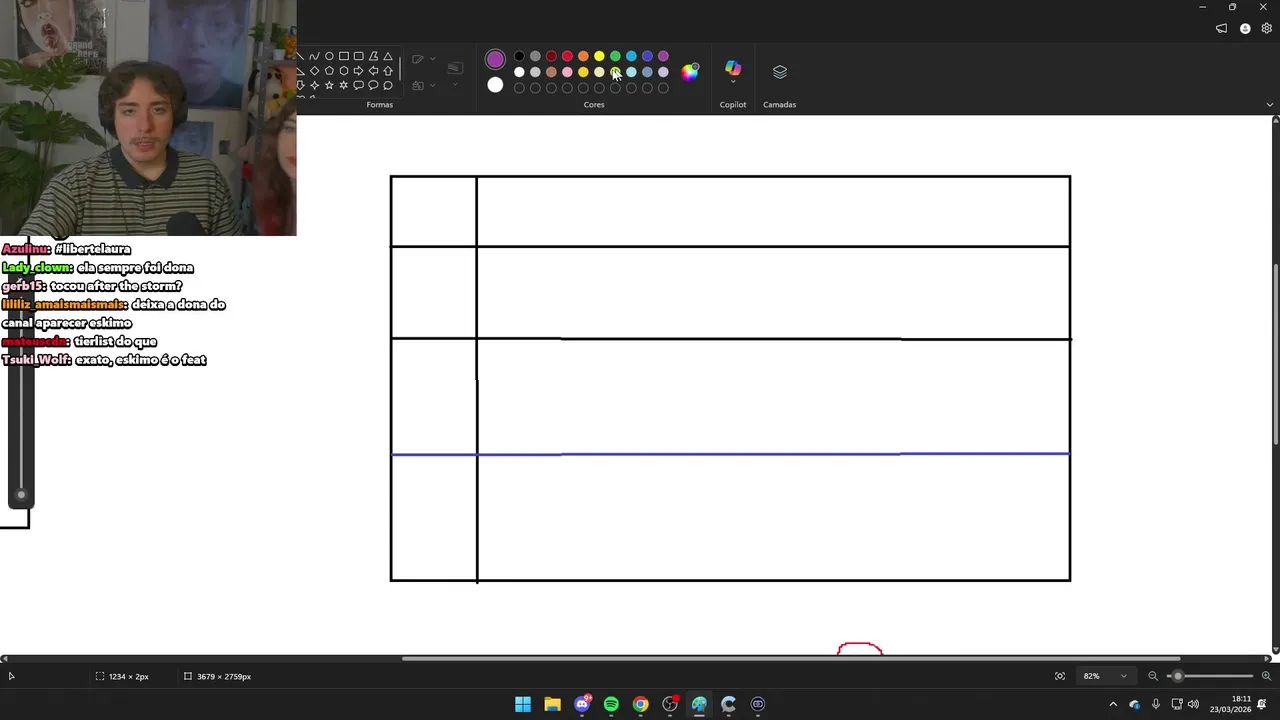Select Color 2 white swatch
Viewport: 1280px width, 720px height.
point(495,85)
